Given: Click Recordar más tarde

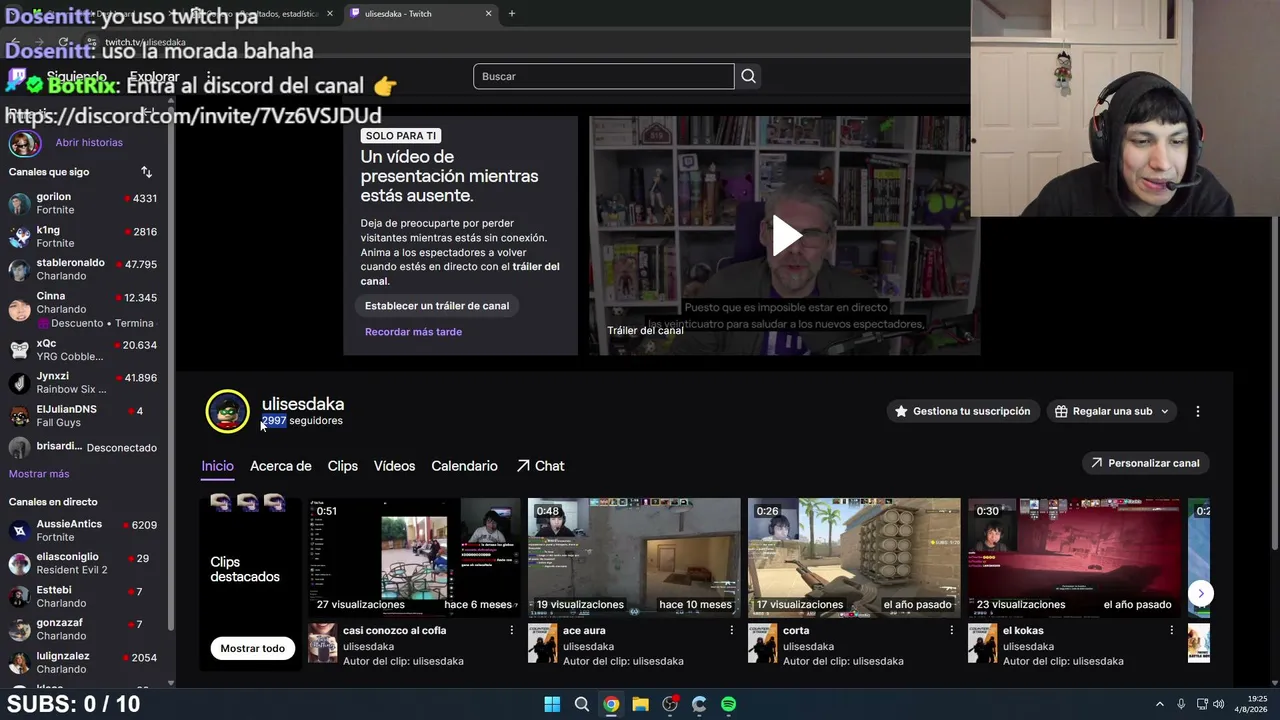Looking at the screenshot, I should click(x=413, y=332).
